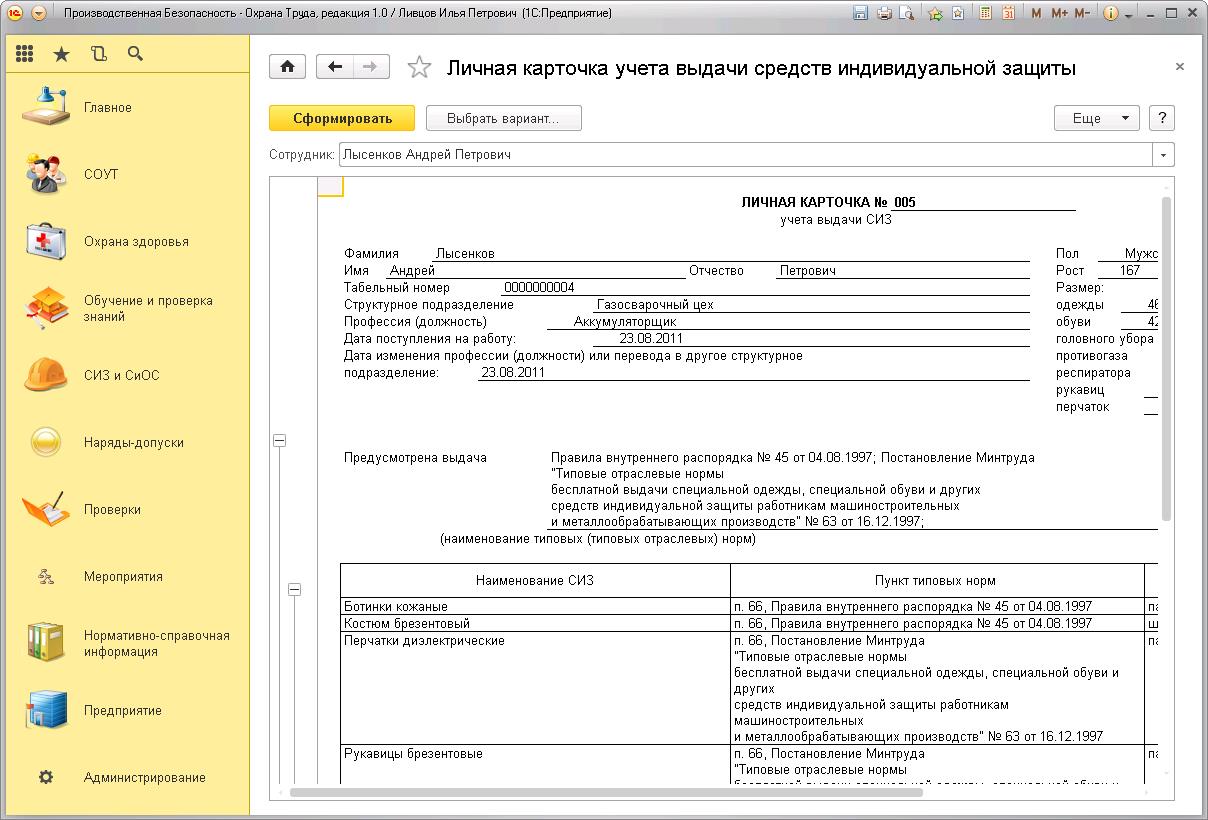Open the Сотрудник dropdown arrow
1208x820 pixels.
point(1163,155)
